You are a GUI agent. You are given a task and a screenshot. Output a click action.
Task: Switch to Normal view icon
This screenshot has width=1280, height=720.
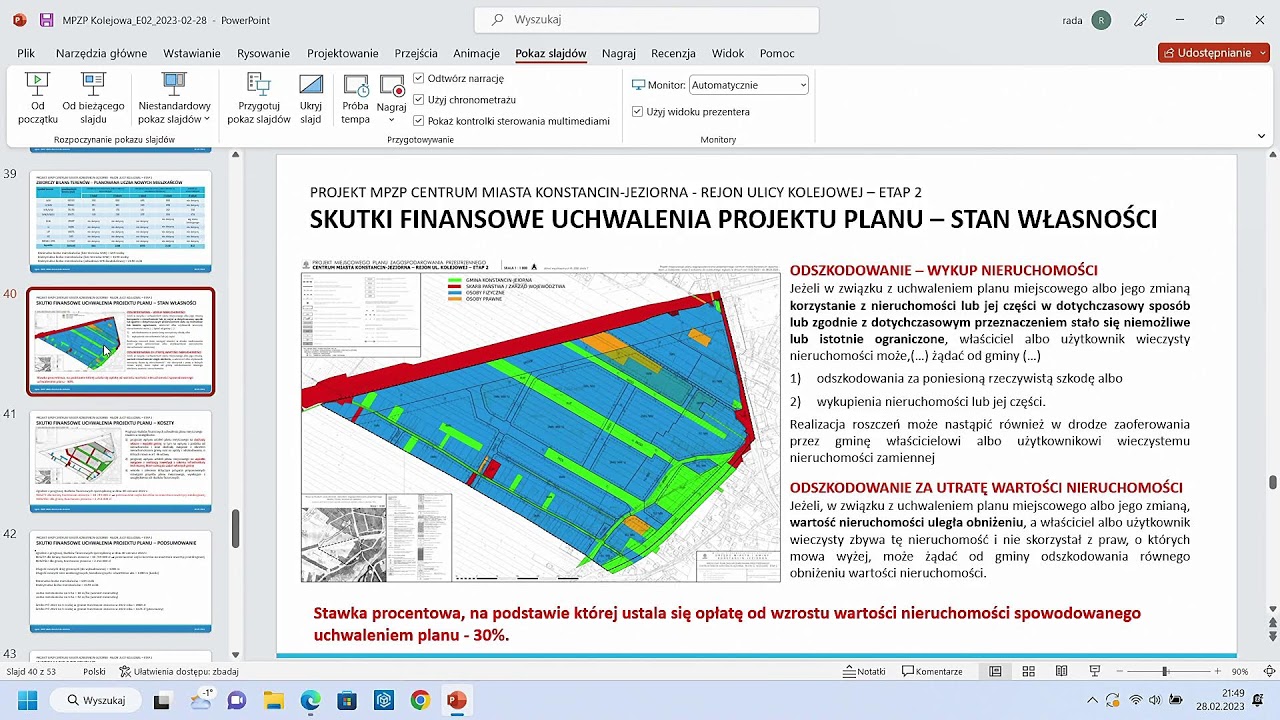[x=995, y=672]
